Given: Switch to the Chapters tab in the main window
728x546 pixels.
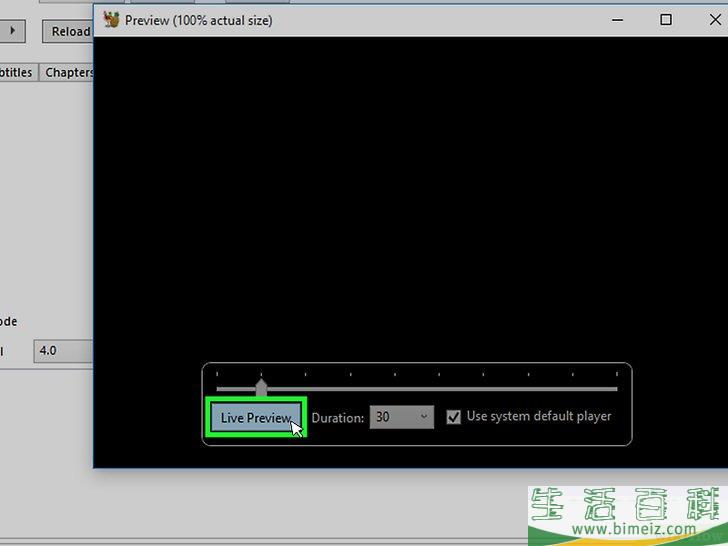Looking at the screenshot, I should click(67, 72).
